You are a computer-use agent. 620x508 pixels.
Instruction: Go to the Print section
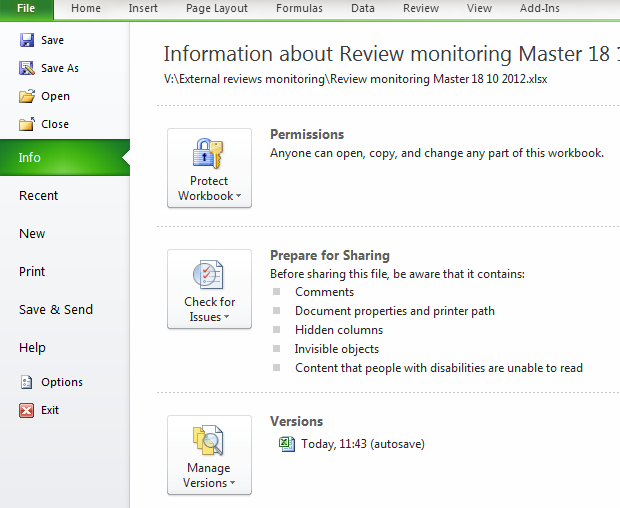32,272
